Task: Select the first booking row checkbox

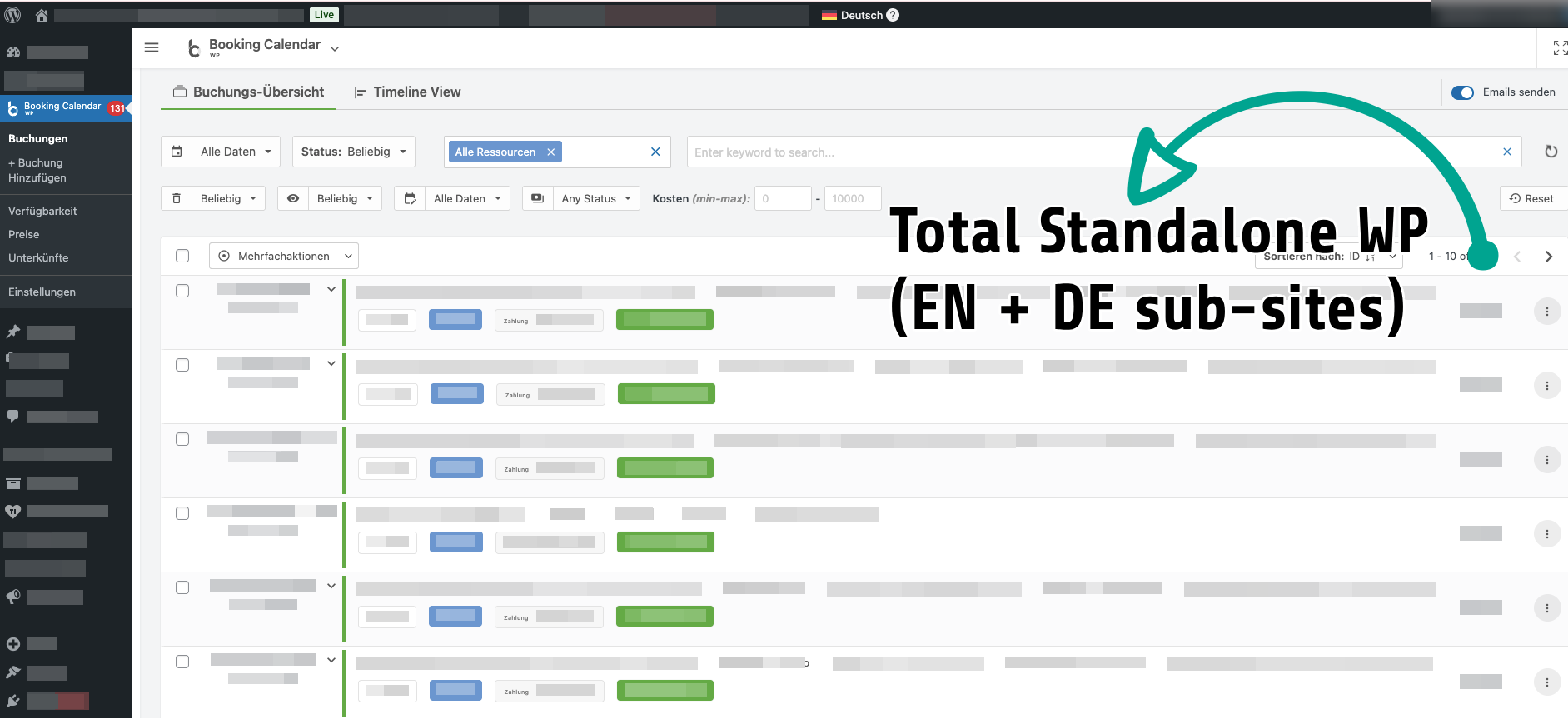Action: click(x=182, y=291)
